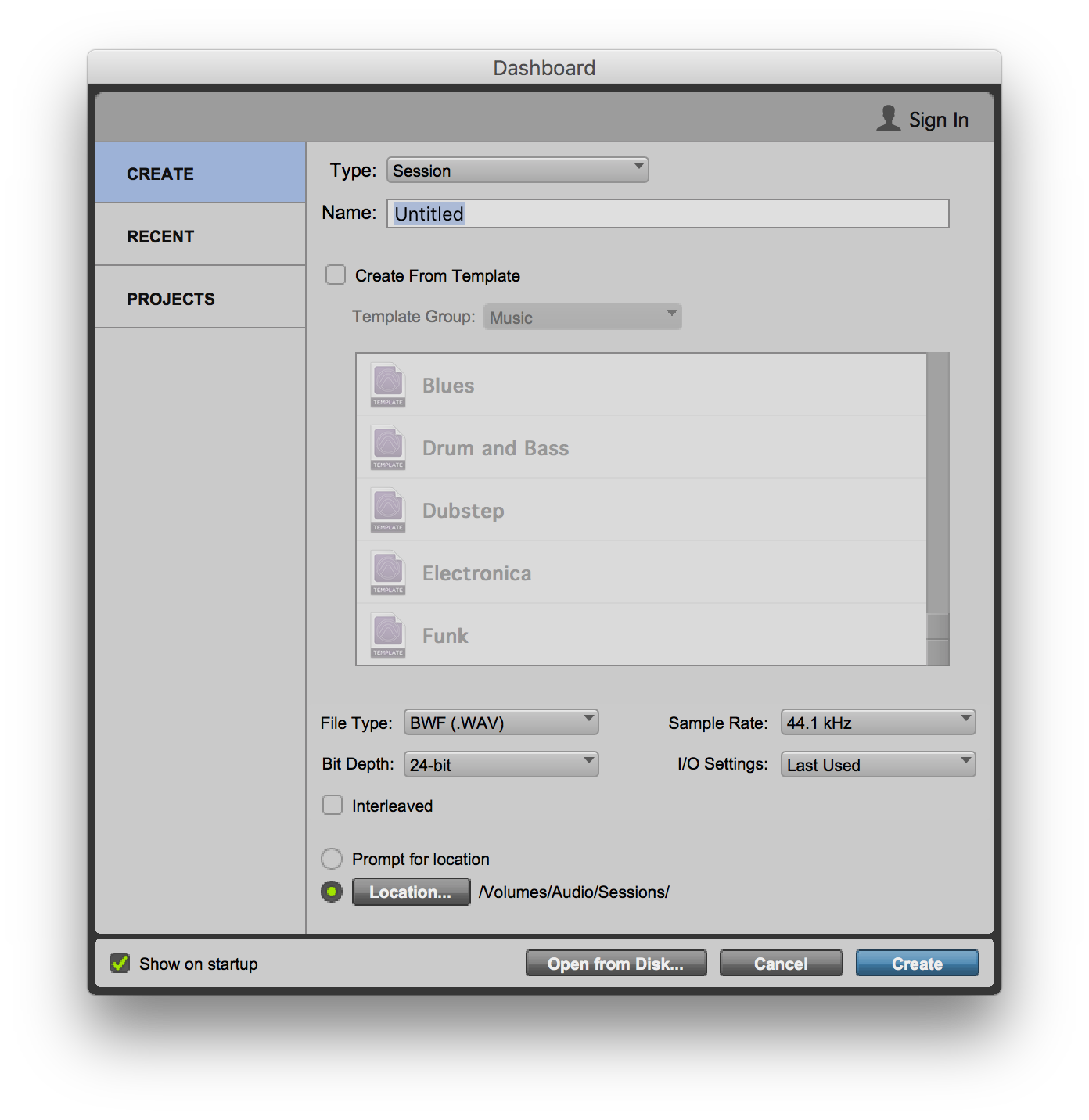Open the Sample Rate 44.1 kHz dropdown
1089x1120 pixels.
pos(878,722)
